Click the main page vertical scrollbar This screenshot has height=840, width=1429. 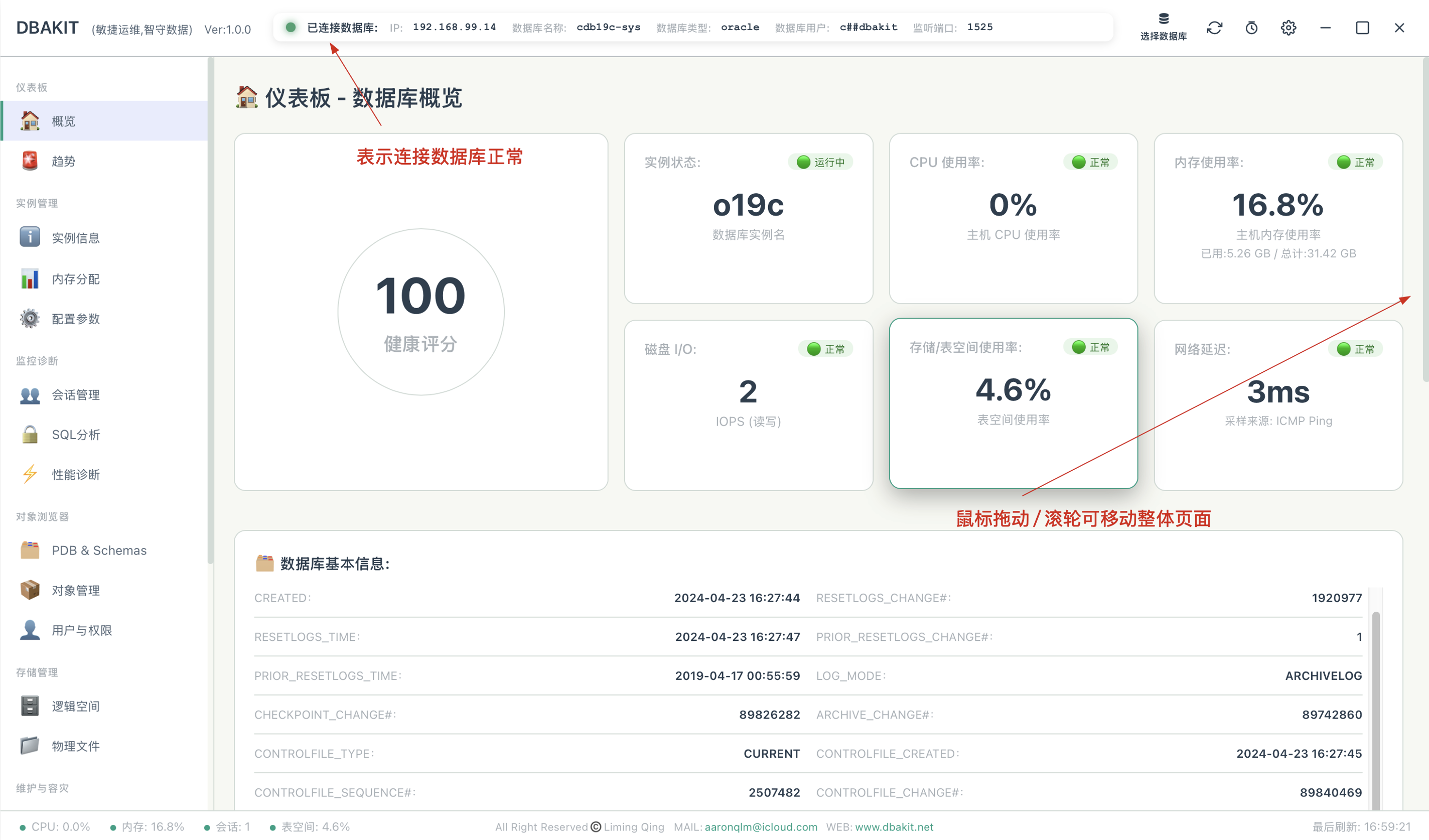tap(1424, 219)
